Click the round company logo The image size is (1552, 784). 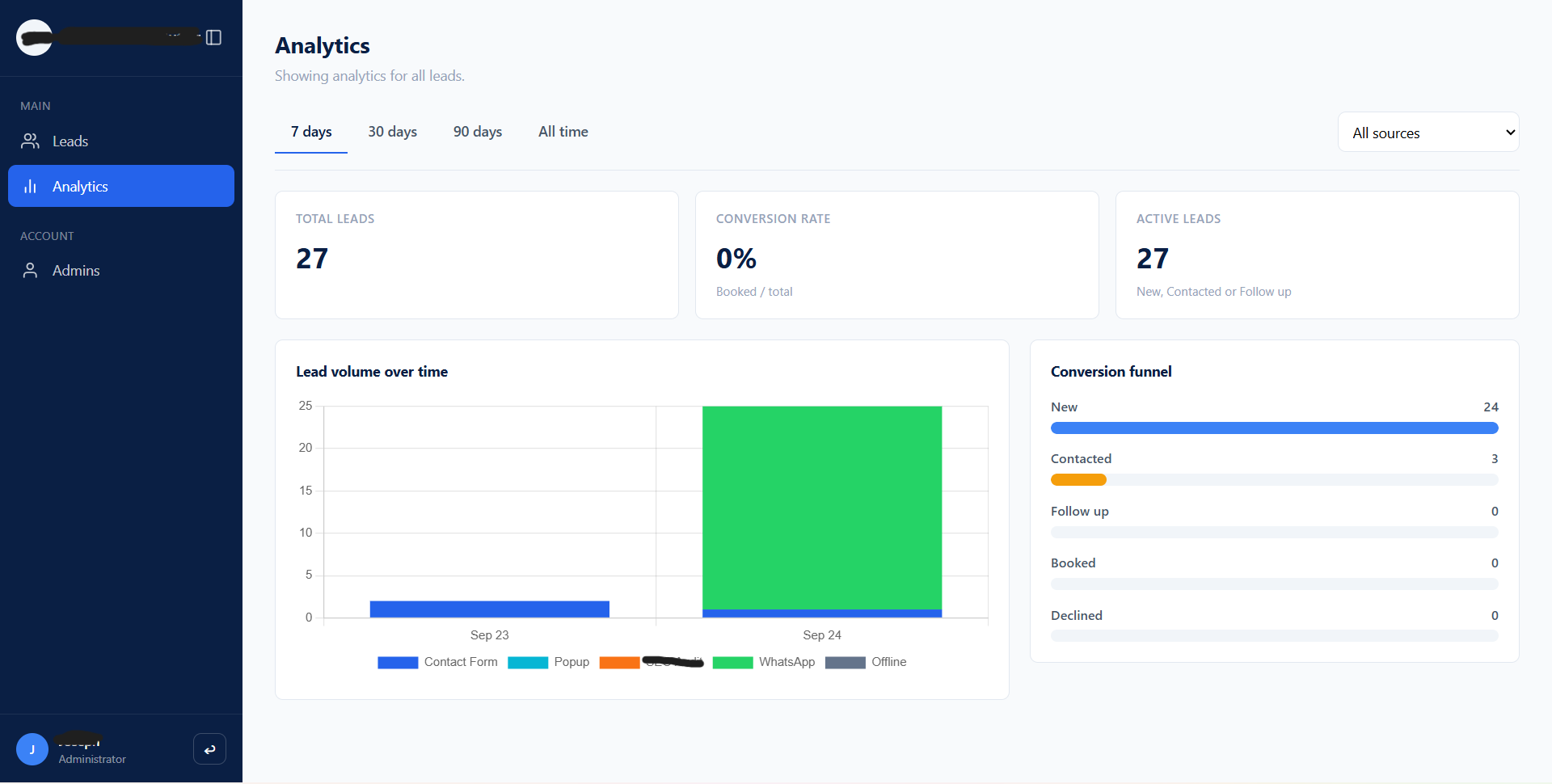coord(34,37)
